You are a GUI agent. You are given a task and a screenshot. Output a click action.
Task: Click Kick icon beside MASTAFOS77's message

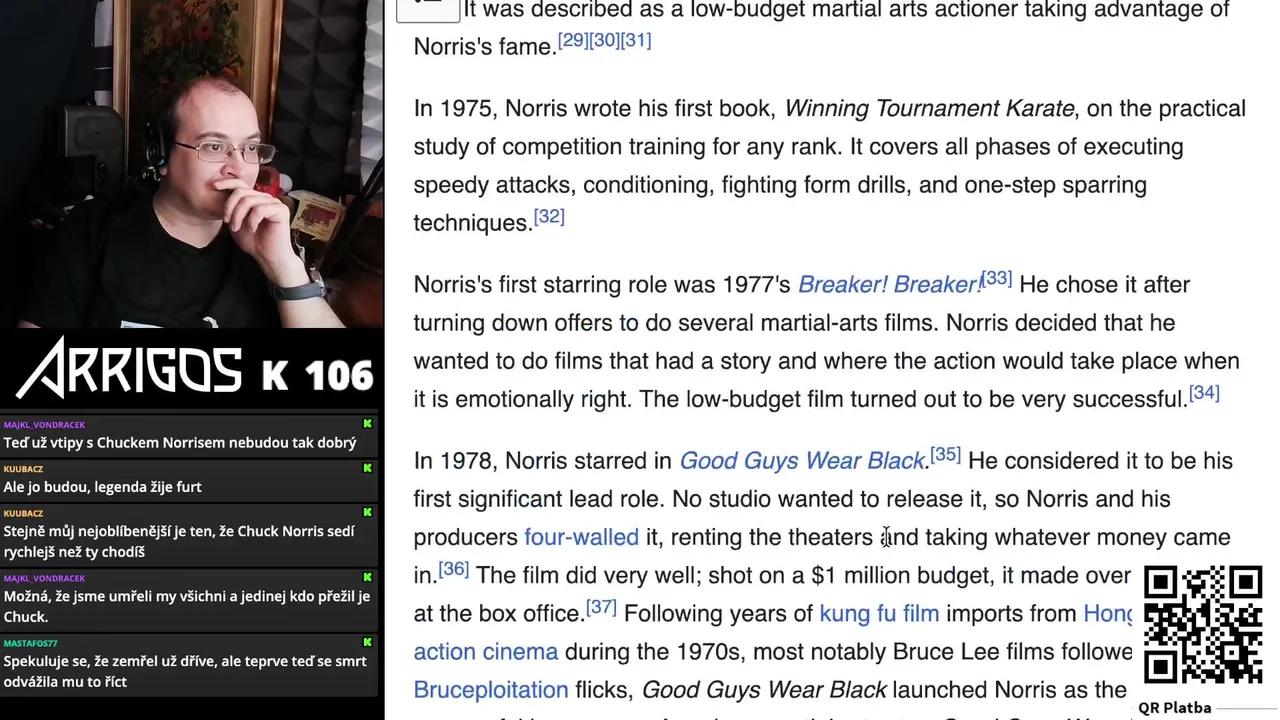(367, 642)
